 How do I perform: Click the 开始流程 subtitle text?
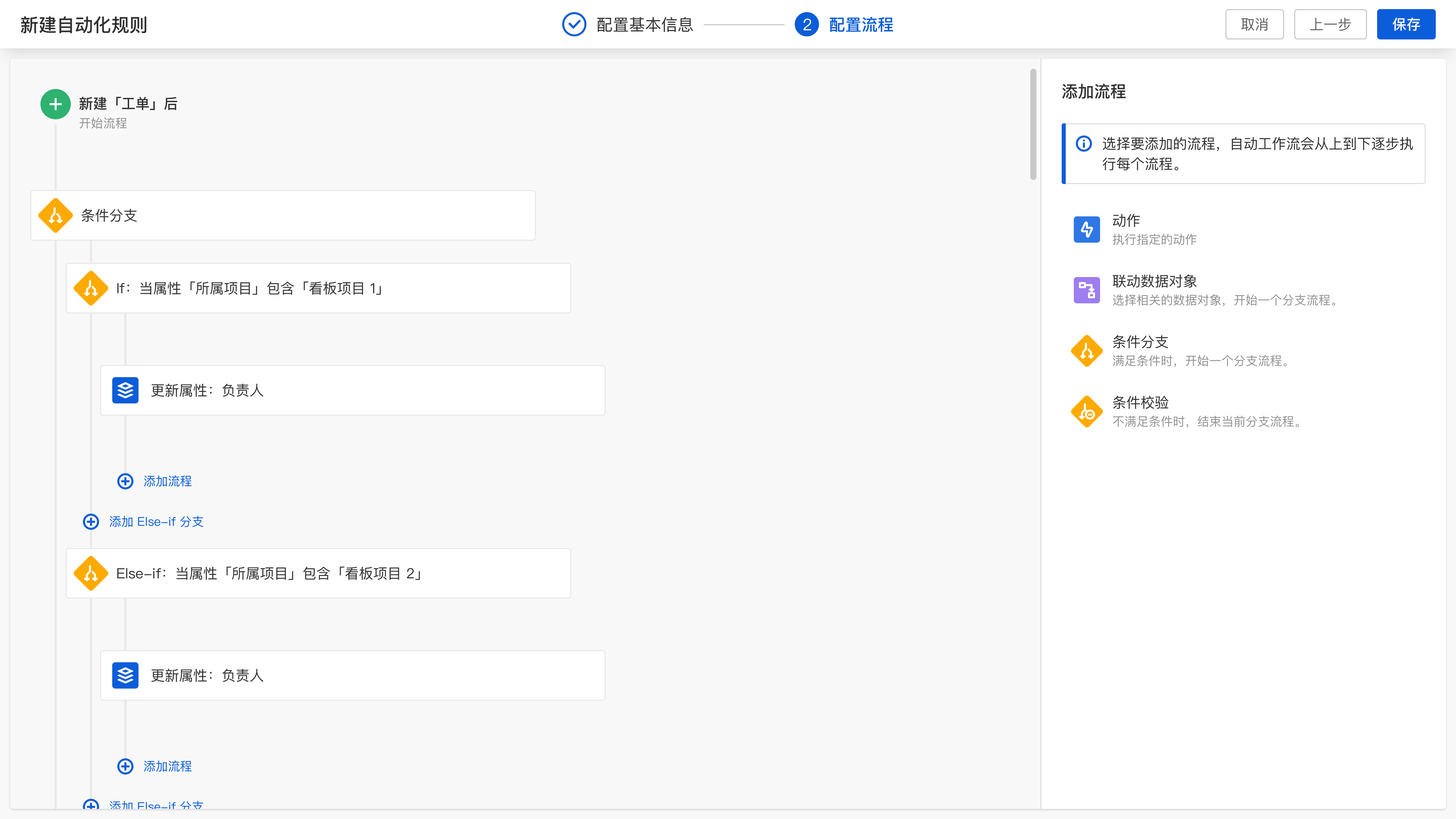[103, 123]
